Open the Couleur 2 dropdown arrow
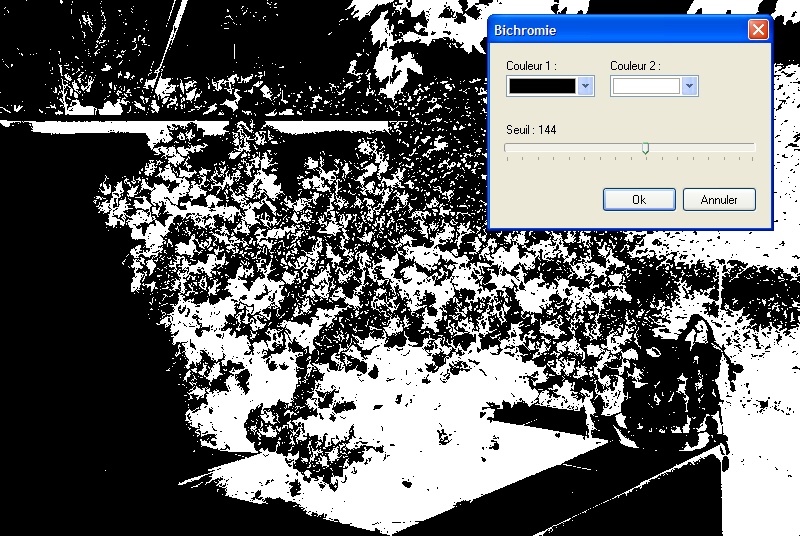Viewport: 800px width, 536px height. click(689, 86)
